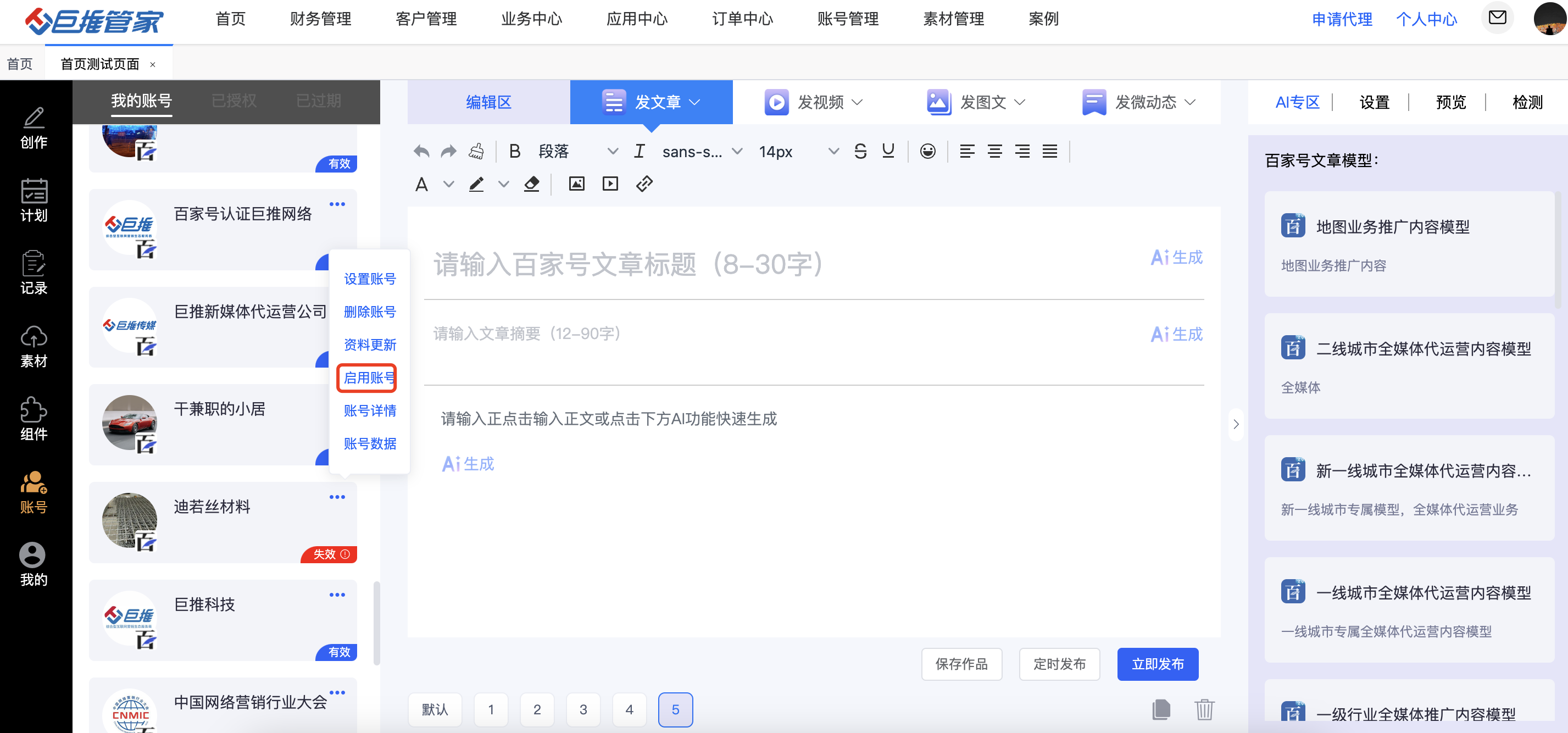Toggle bold formatting
1568x733 pixels.
(515, 151)
